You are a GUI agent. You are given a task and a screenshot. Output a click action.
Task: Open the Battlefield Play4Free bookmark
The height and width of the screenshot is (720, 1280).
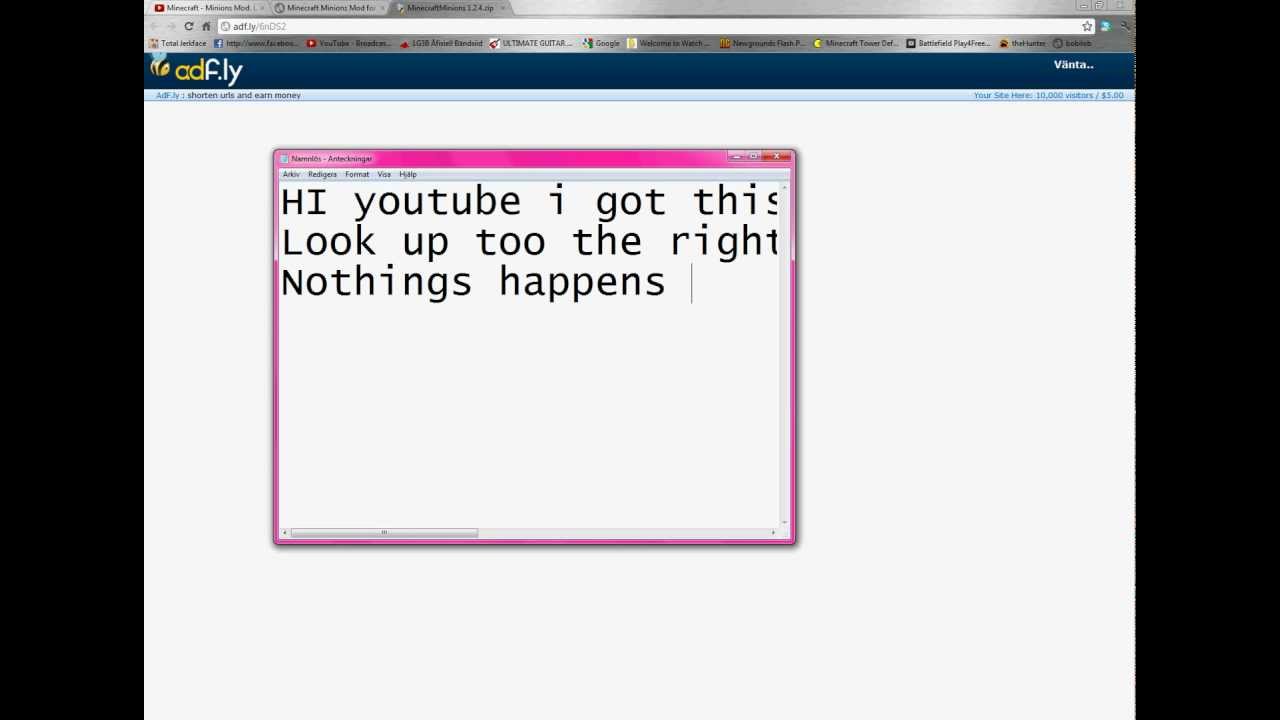[x=948, y=43]
